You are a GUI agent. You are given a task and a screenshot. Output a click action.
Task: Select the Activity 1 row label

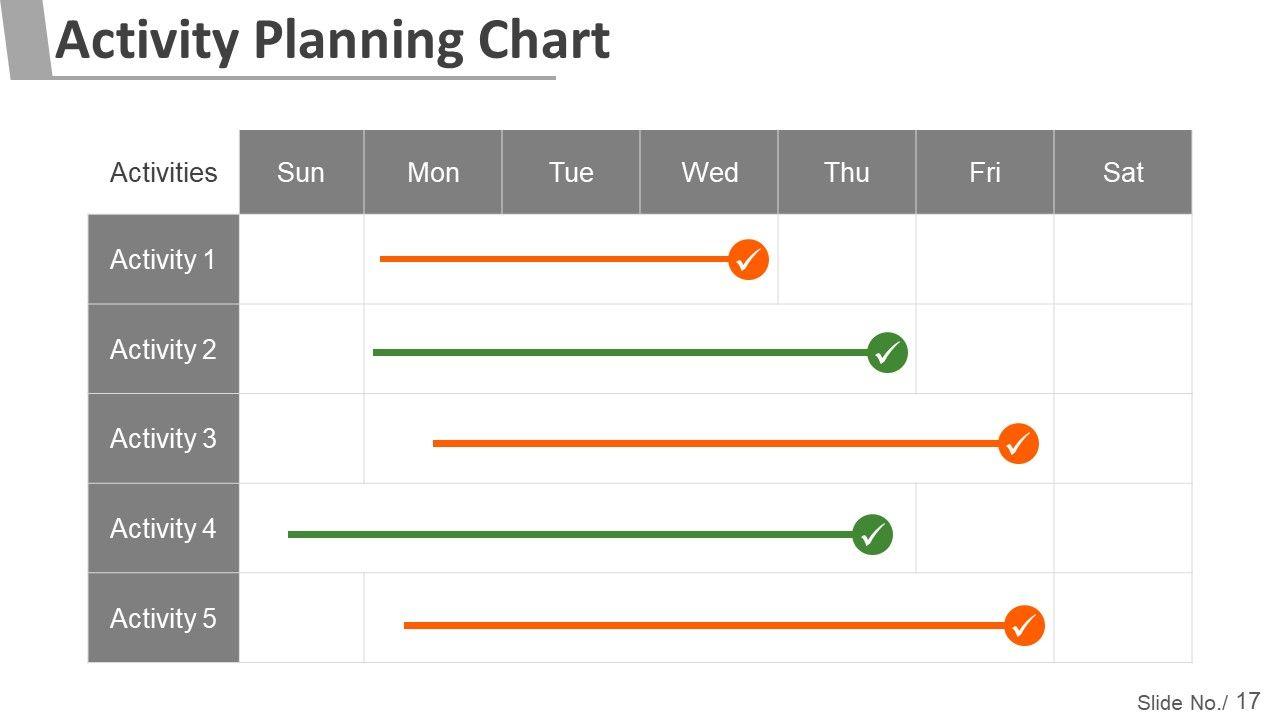[x=163, y=260]
